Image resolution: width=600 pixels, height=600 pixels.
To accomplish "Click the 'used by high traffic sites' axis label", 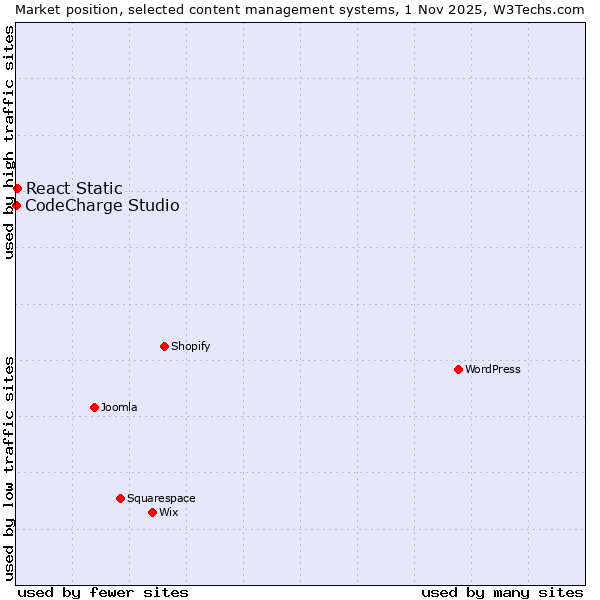I will pyautogui.click(x=9, y=142).
